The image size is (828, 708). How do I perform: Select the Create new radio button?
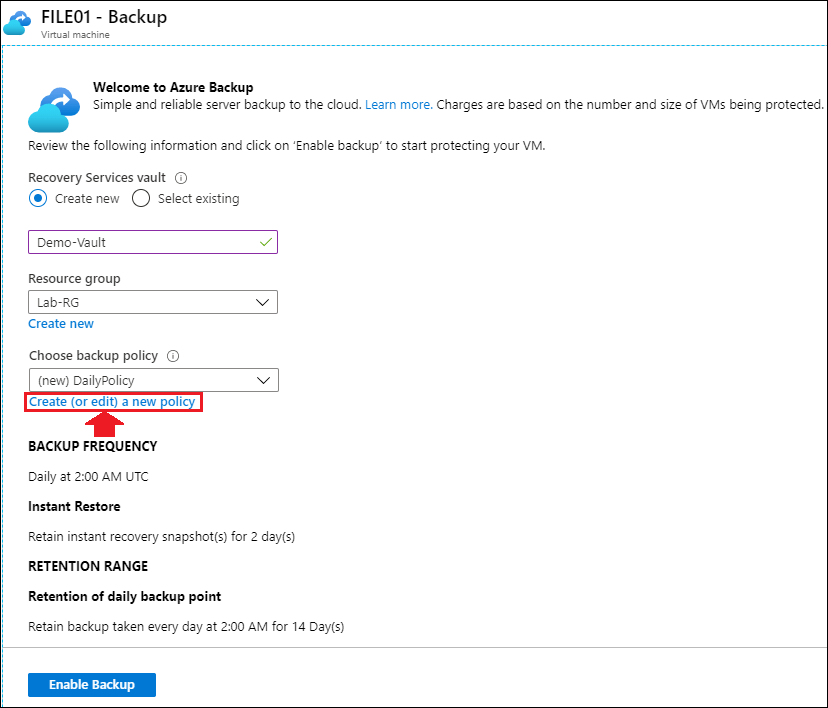coord(38,199)
